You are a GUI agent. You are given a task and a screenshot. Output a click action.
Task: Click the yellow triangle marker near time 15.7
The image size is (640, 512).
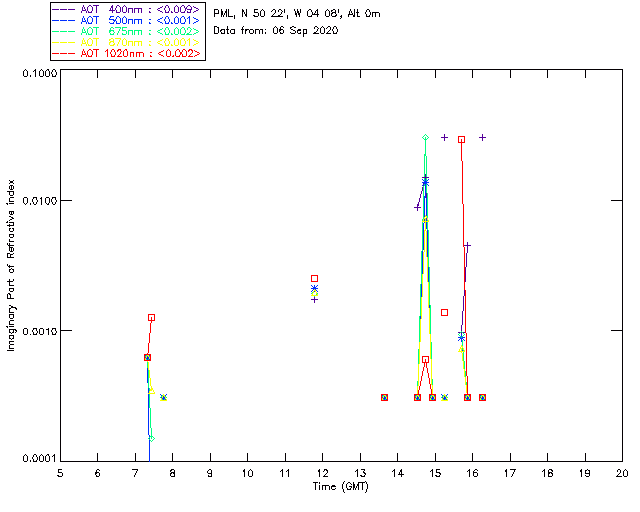[461, 349]
